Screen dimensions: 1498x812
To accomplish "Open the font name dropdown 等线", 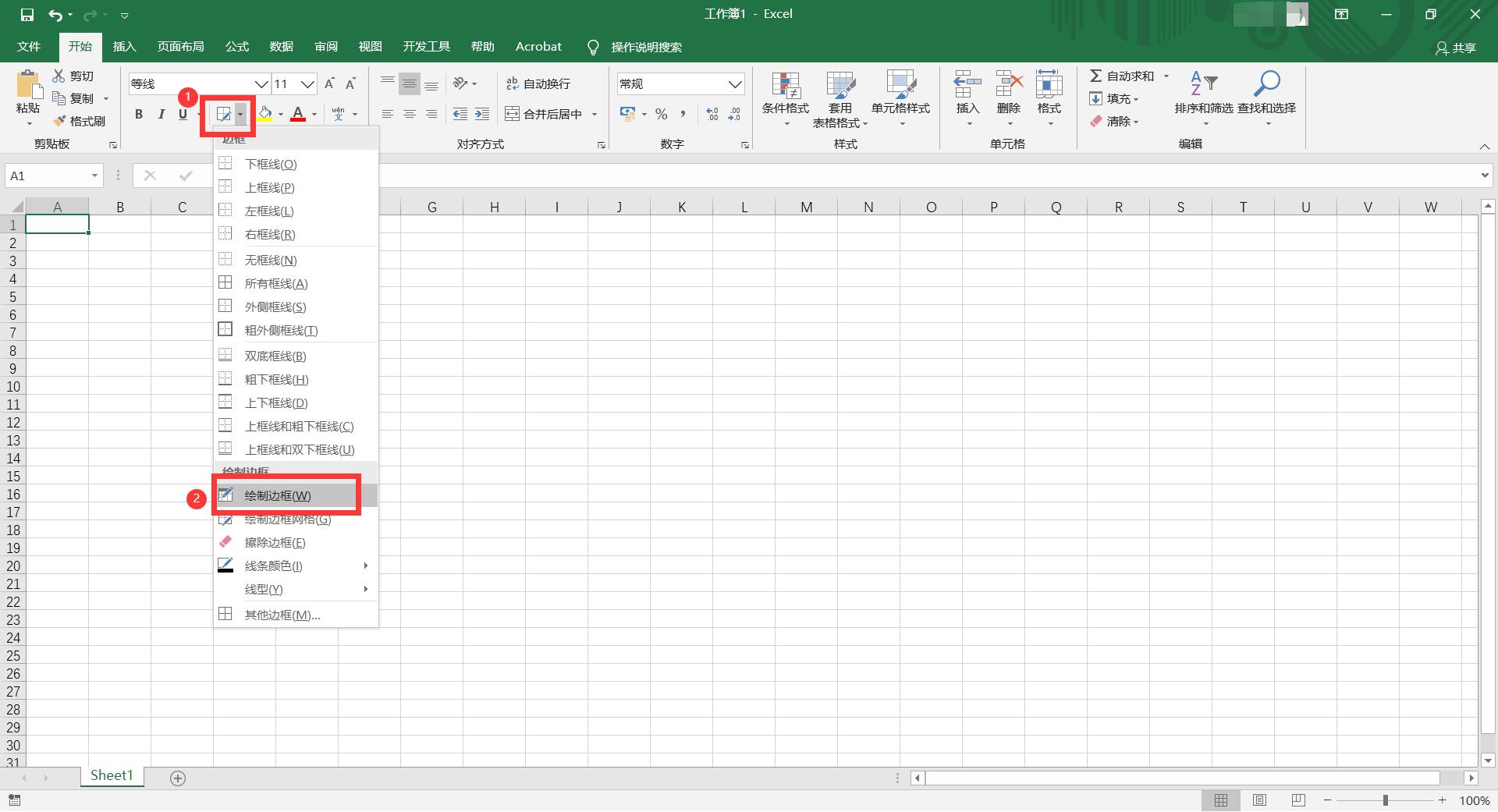I will coord(261,83).
